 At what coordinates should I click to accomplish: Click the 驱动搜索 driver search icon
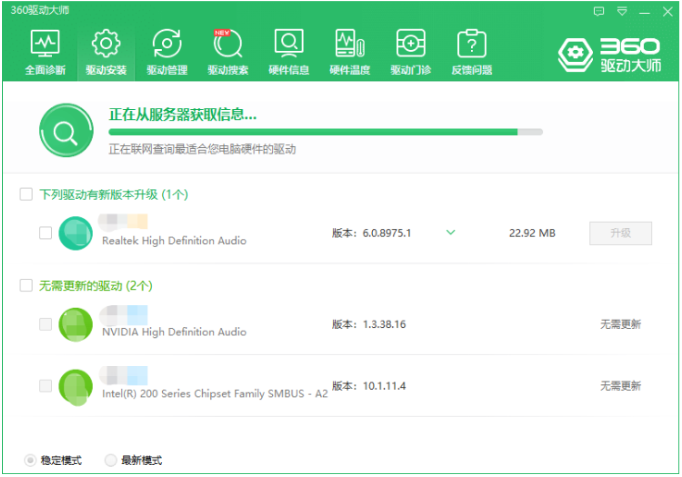coord(228,45)
